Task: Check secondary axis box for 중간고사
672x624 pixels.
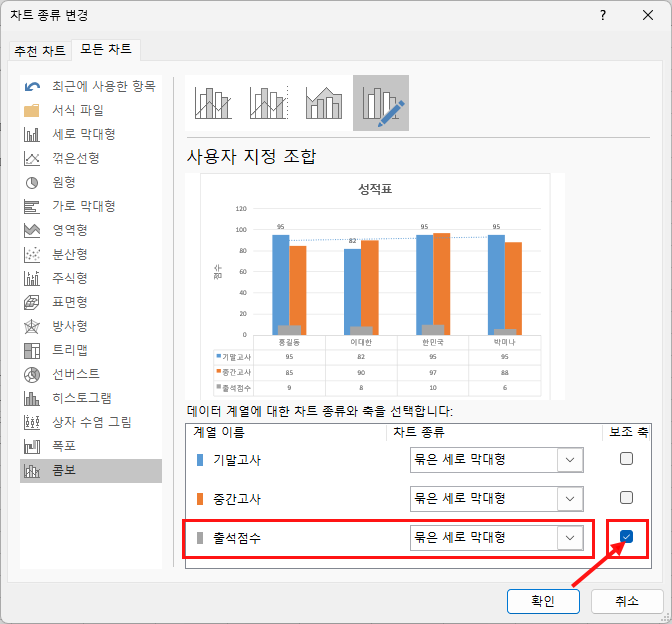Action: tap(626, 498)
